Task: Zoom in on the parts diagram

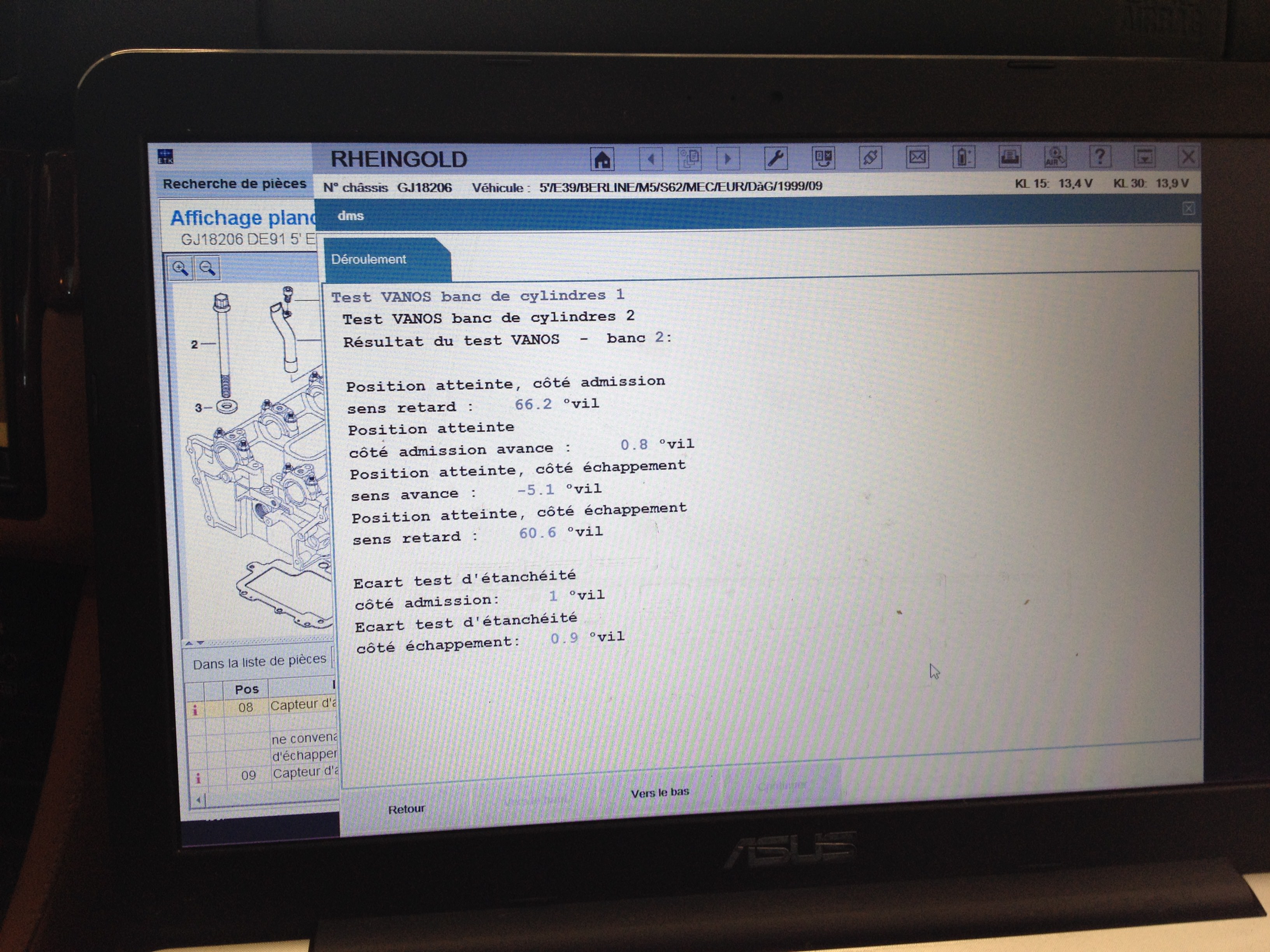Action: click(180, 268)
